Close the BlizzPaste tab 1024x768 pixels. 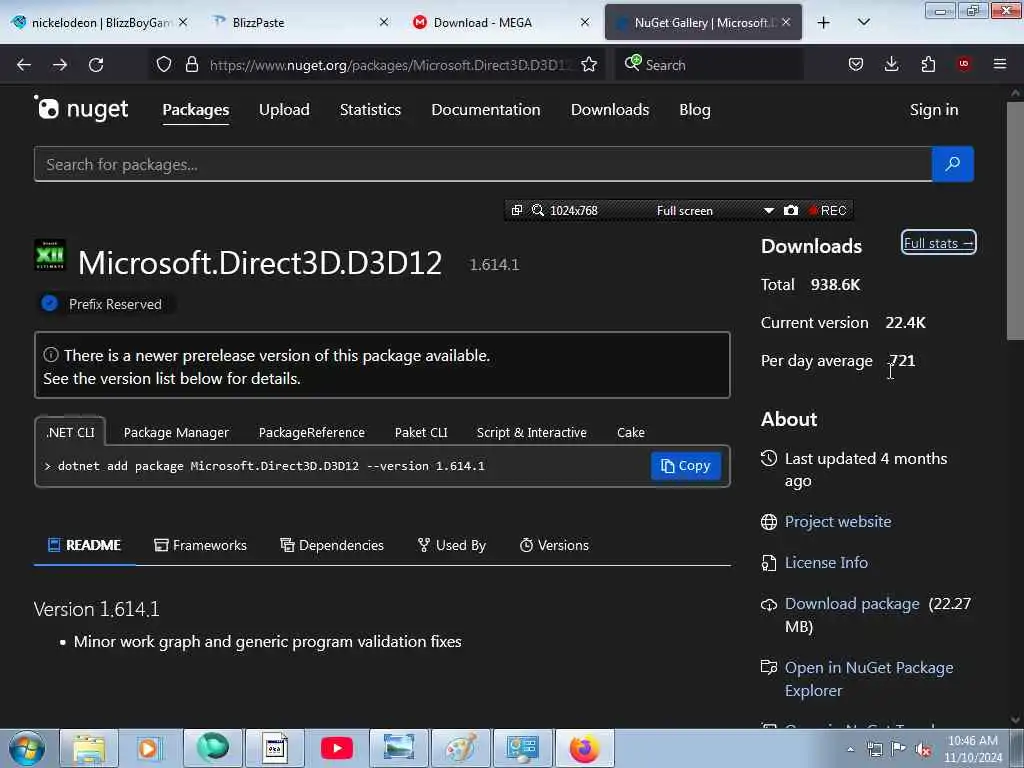384,22
